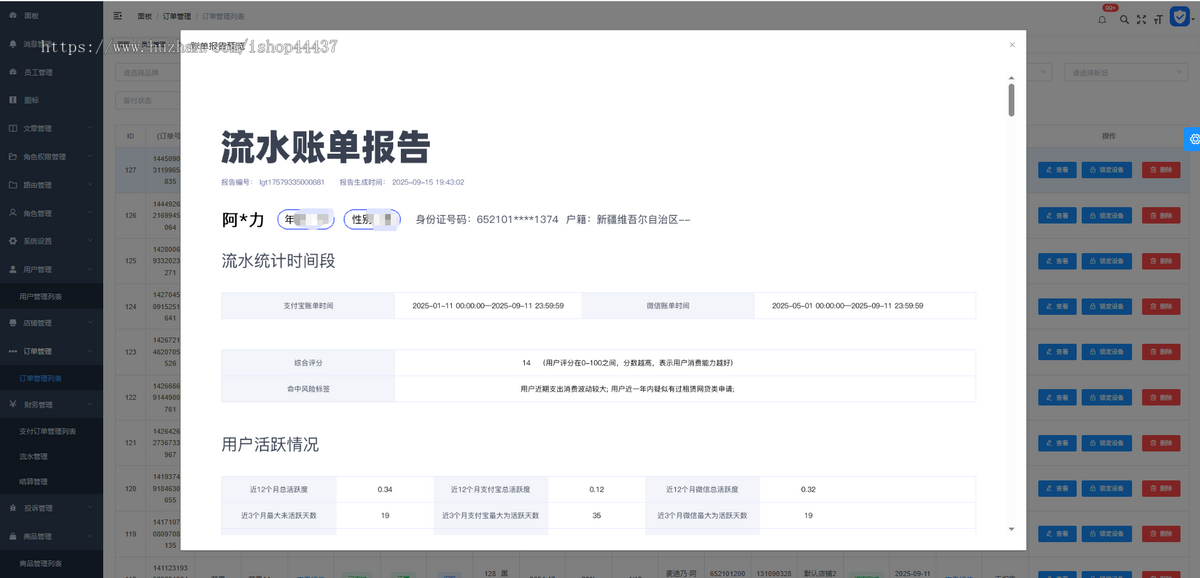Image resolution: width=1200 pixels, height=578 pixels.
Task: Click the 员工管理 sidebar icon
Action: (x=13, y=72)
